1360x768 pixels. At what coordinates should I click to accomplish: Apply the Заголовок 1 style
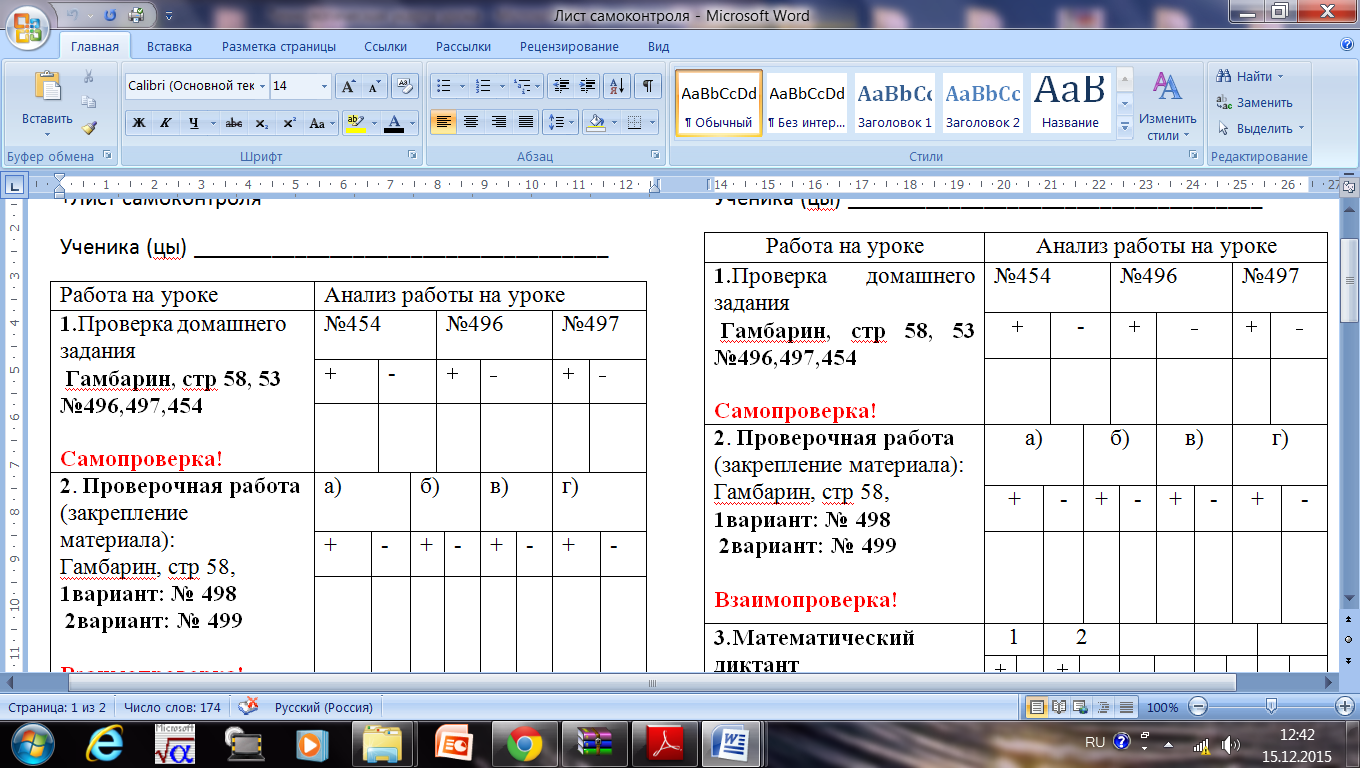(894, 104)
